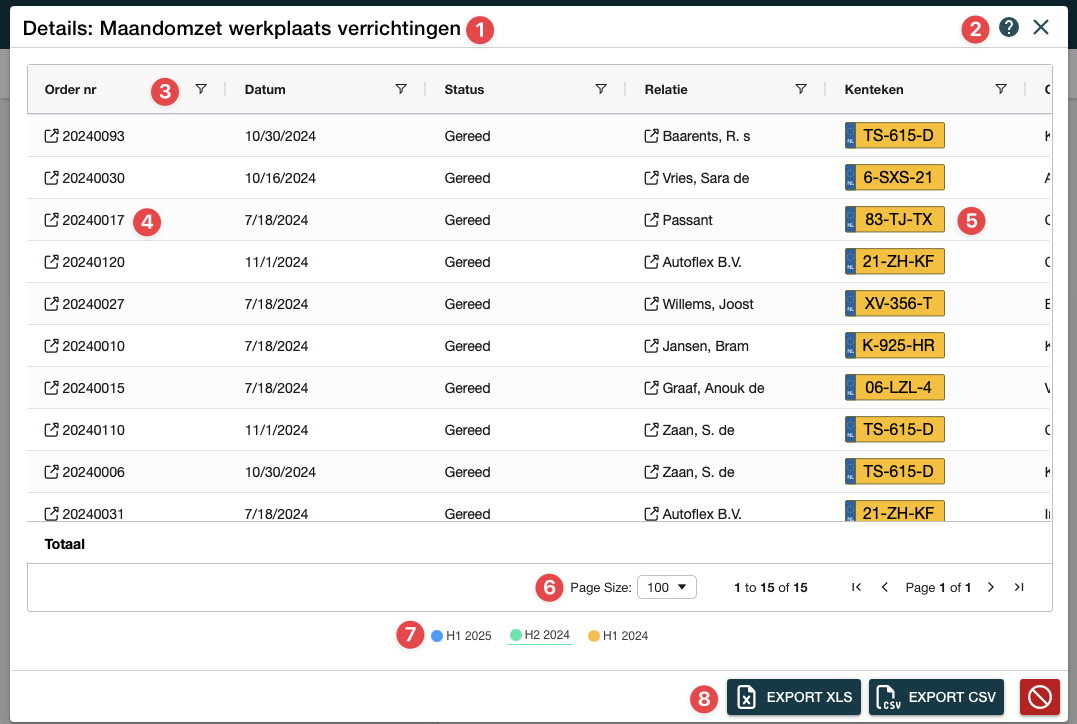
Task: Toggle the H1 2025 legend series
Action: [x=462, y=636]
